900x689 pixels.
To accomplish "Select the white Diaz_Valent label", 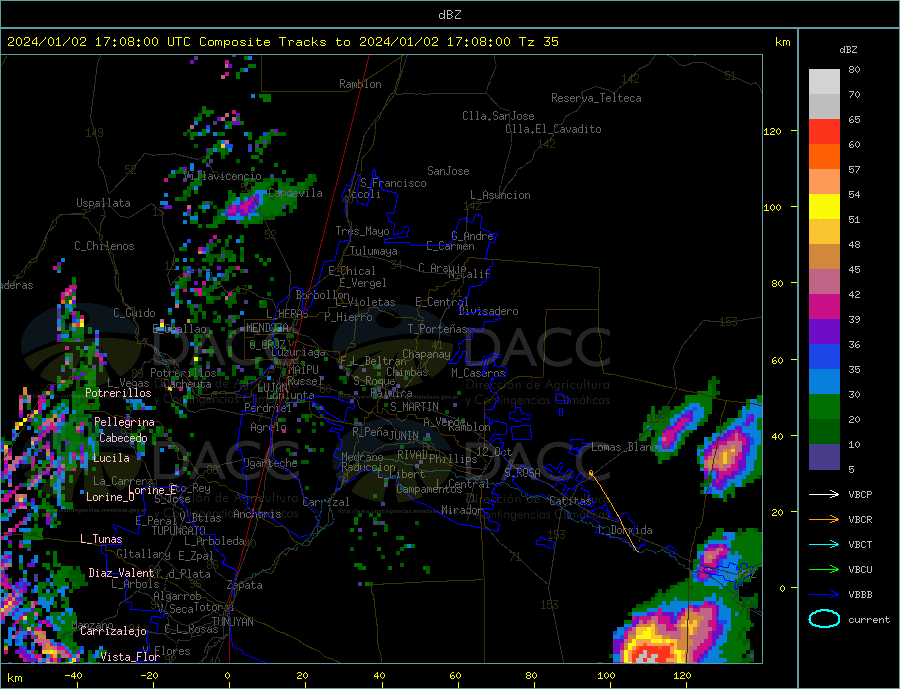I will click(x=122, y=572).
